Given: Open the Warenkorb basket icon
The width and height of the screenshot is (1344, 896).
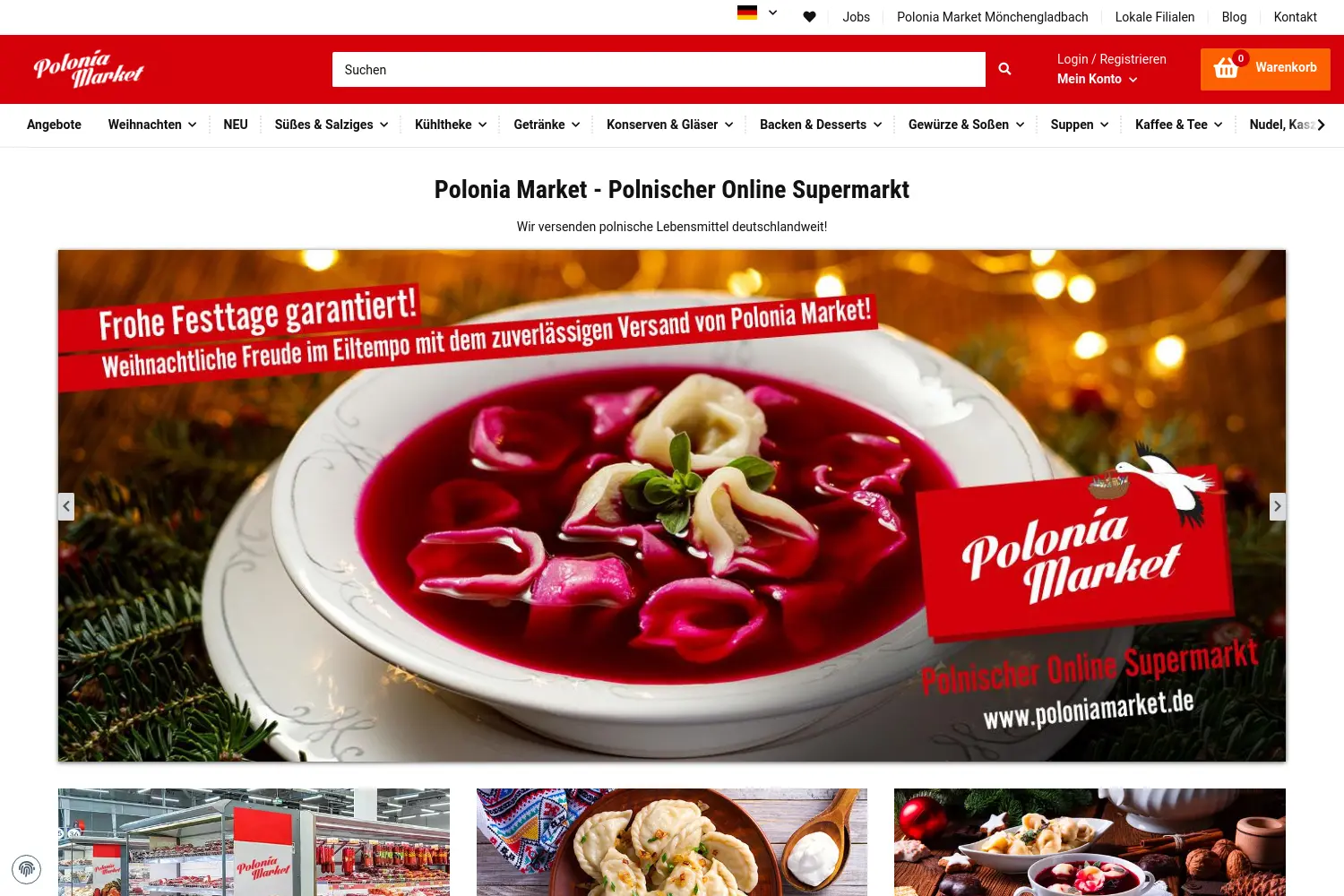Looking at the screenshot, I should [x=1226, y=68].
